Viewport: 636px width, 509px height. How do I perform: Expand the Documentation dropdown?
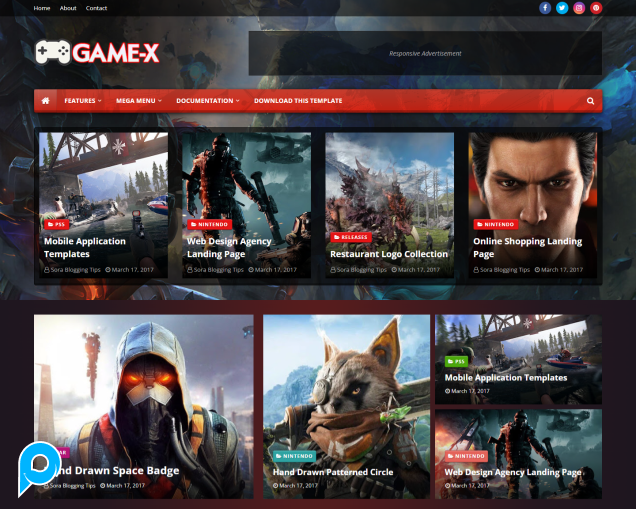tap(208, 101)
